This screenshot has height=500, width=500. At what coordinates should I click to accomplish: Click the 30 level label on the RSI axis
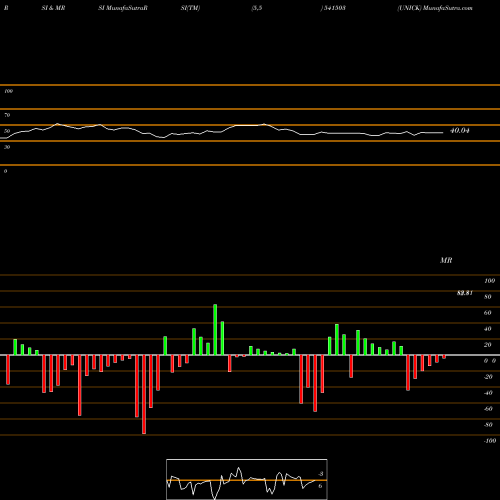pyautogui.click(x=7, y=147)
